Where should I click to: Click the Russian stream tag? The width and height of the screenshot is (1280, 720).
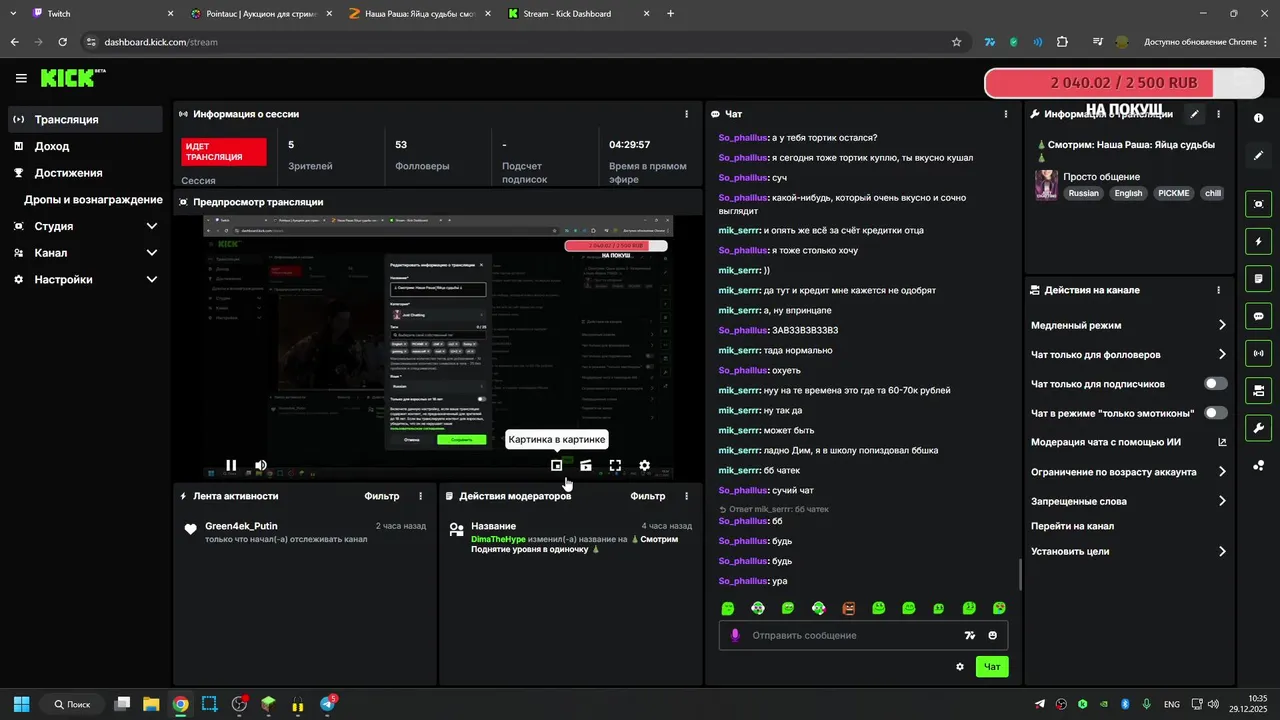(x=1083, y=193)
